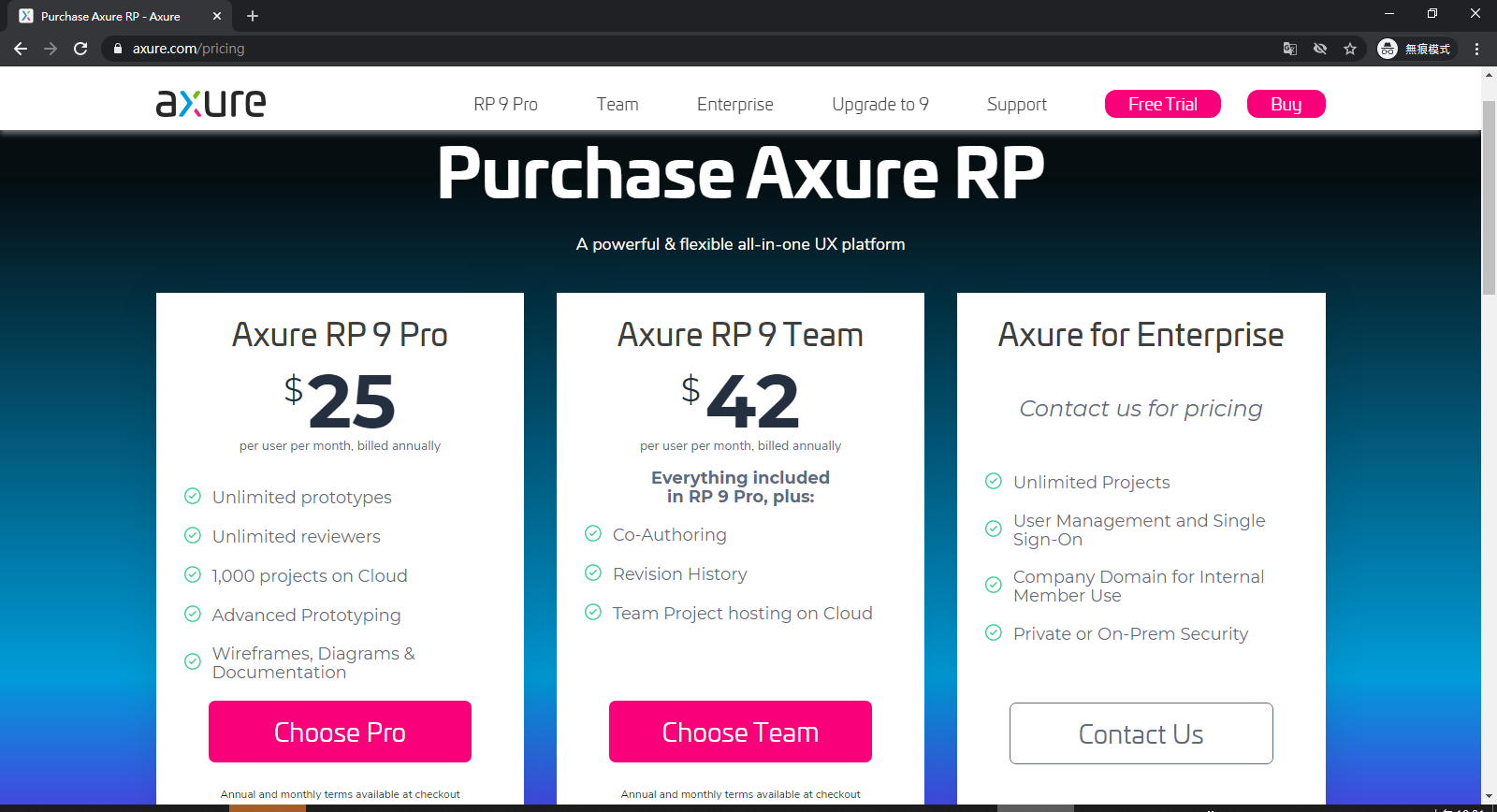Reload the page with the refresh icon
Image resolution: width=1497 pixels, height=812 pixels.
(x=80, y=49)
